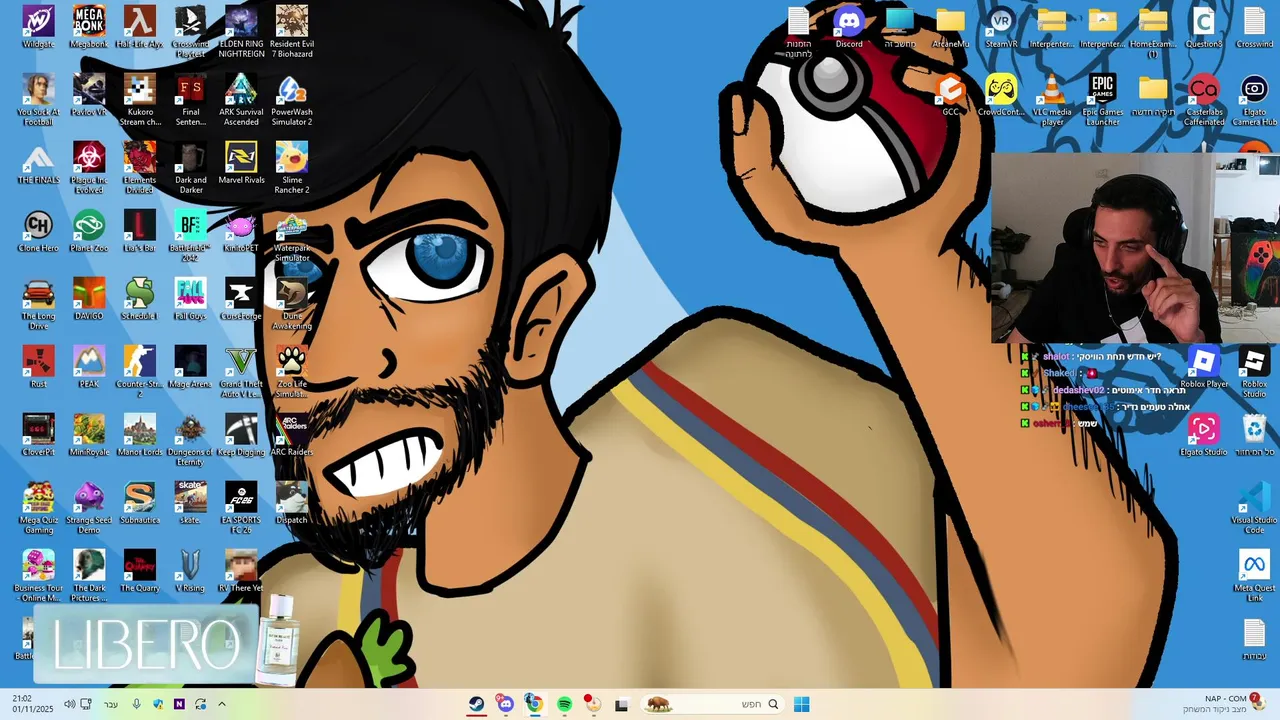Select the Planet Zoo shortcut

[89, 231]
